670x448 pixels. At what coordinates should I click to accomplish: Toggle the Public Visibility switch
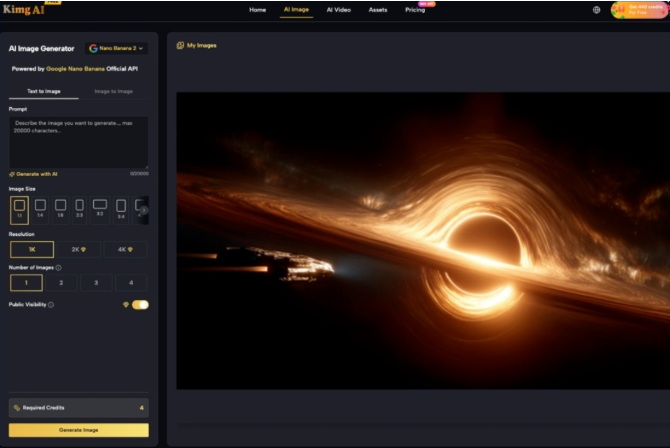140,305
